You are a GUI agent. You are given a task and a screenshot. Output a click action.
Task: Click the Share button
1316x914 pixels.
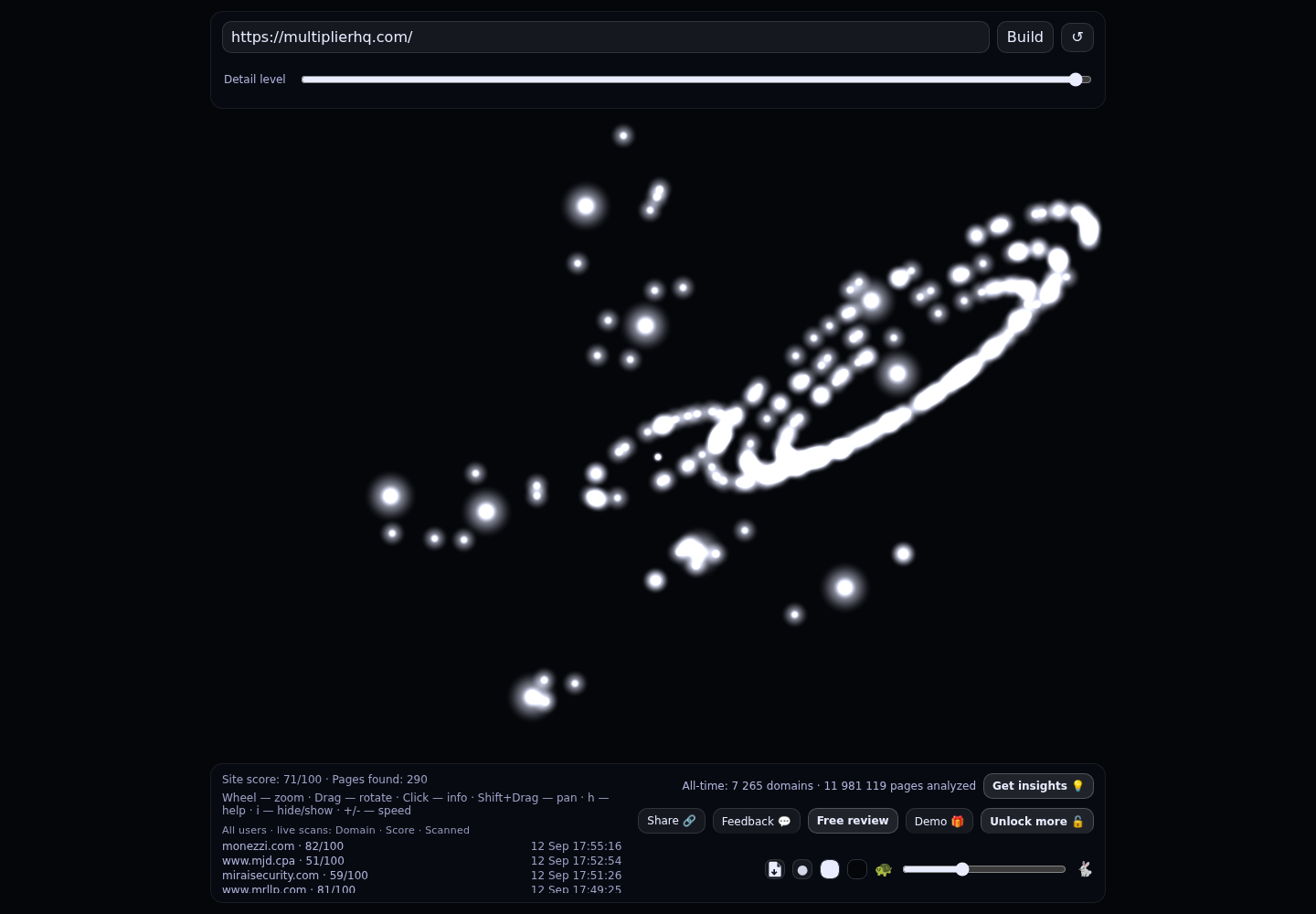(672, 821)
